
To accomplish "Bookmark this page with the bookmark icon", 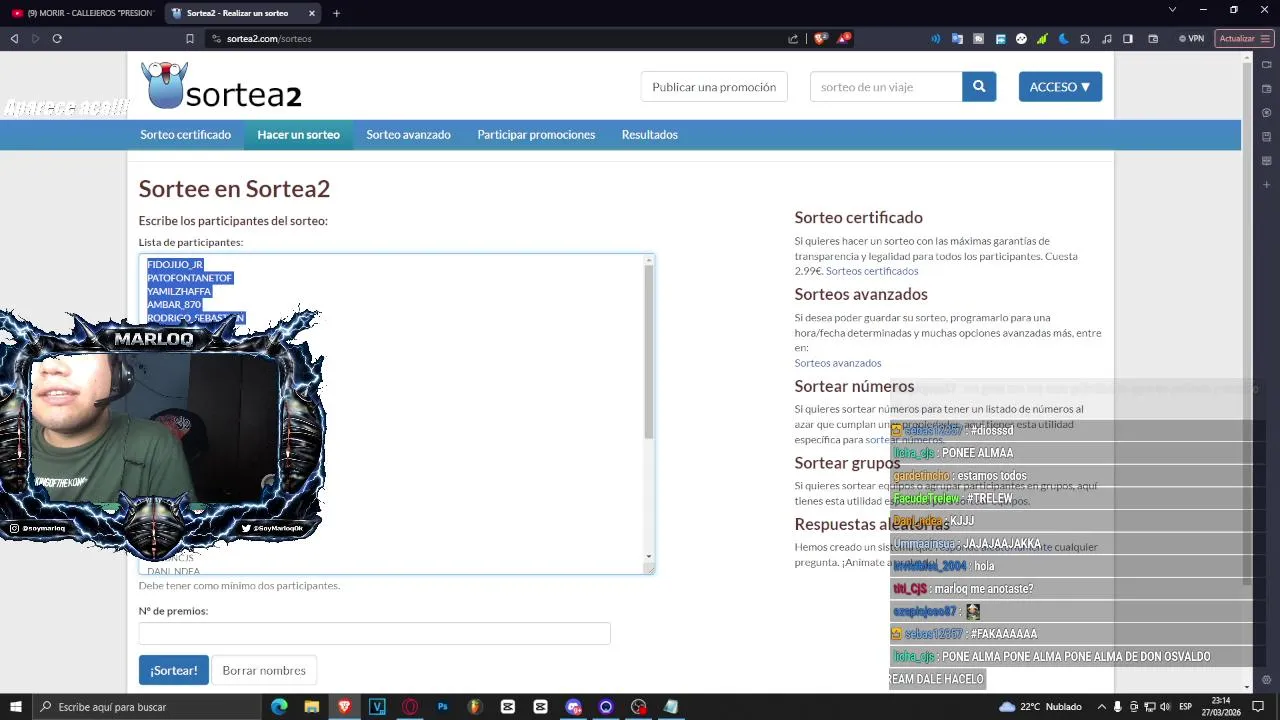I will 190,39.
